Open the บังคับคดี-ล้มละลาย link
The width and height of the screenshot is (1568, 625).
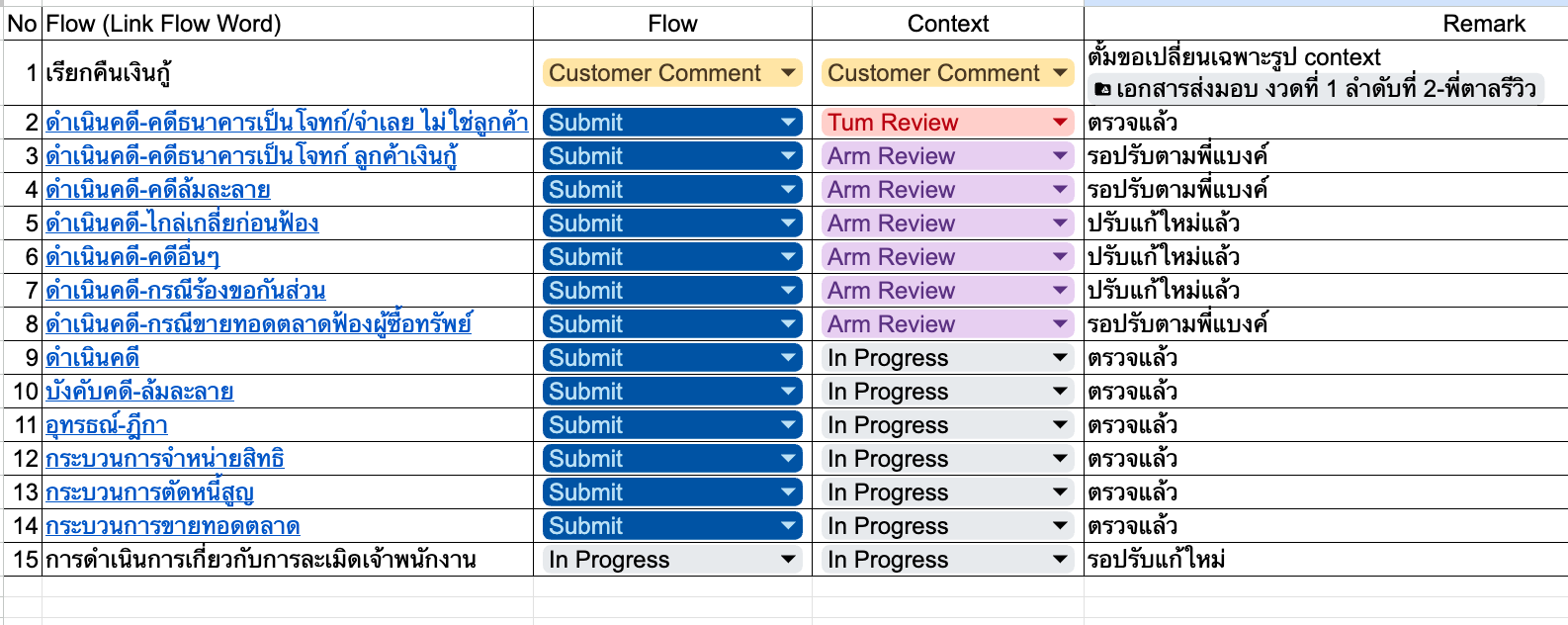coord(139,392)
